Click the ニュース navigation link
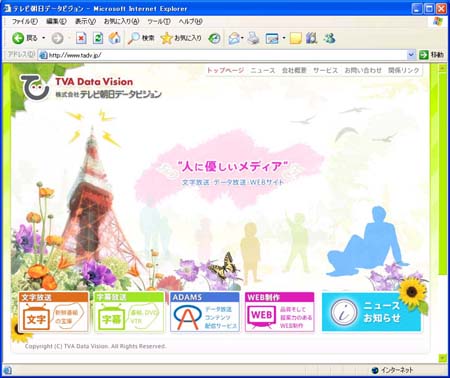450x378 pixels. [x=263, y=70]
